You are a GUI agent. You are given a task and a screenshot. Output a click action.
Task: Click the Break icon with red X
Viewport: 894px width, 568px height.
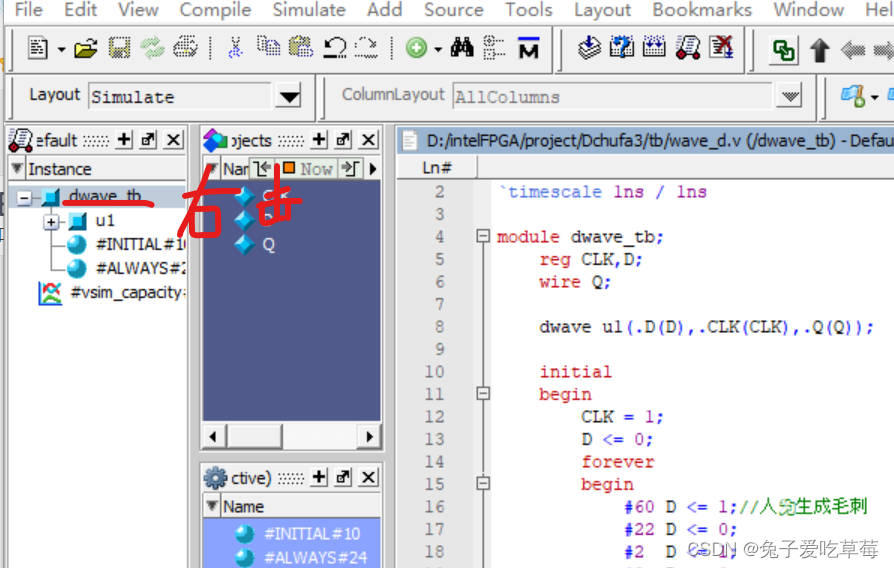click(x=721, y=47)
